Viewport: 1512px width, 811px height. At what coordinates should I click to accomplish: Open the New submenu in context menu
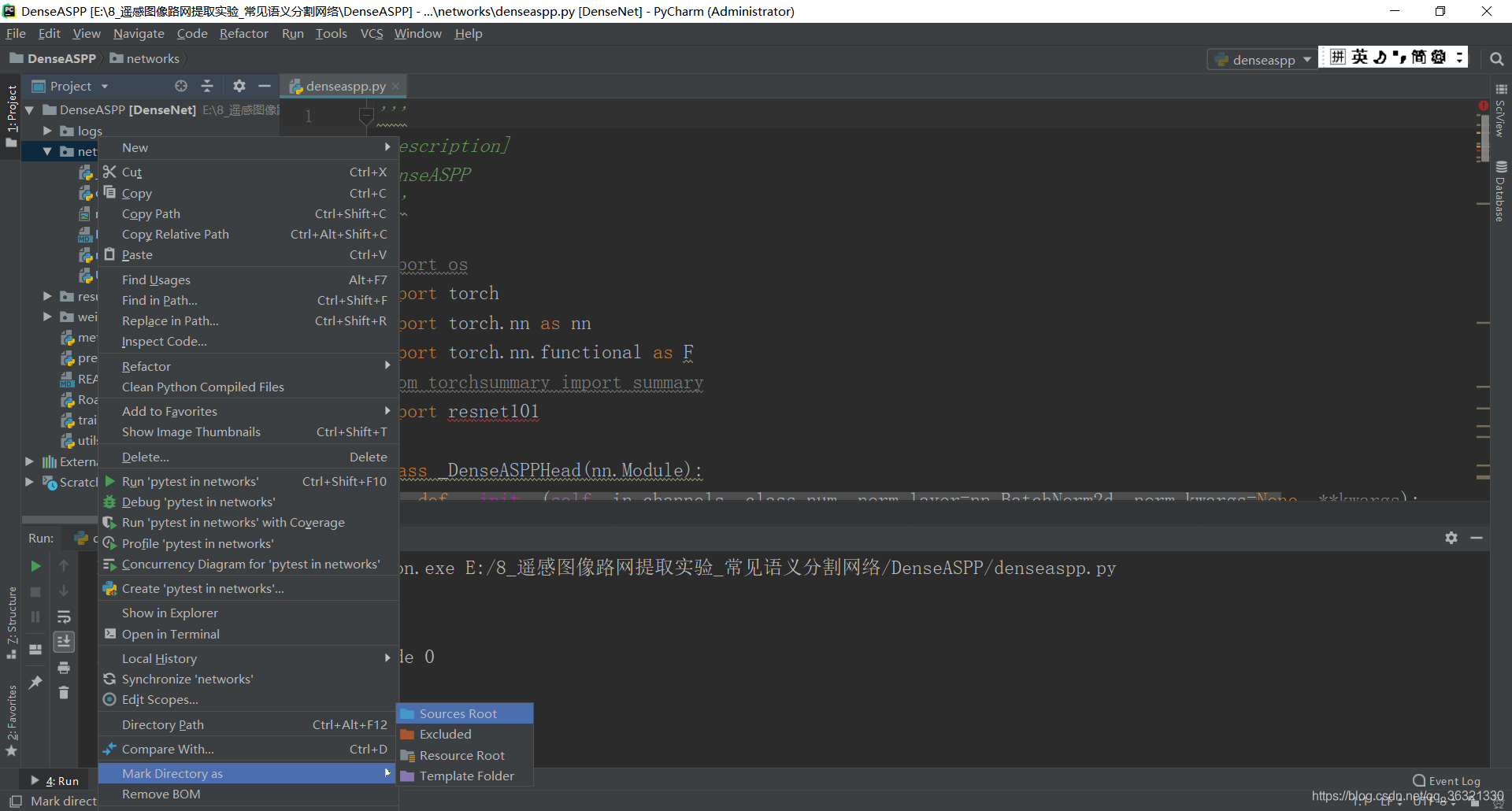pyautogui.click(x=248, y=147)
